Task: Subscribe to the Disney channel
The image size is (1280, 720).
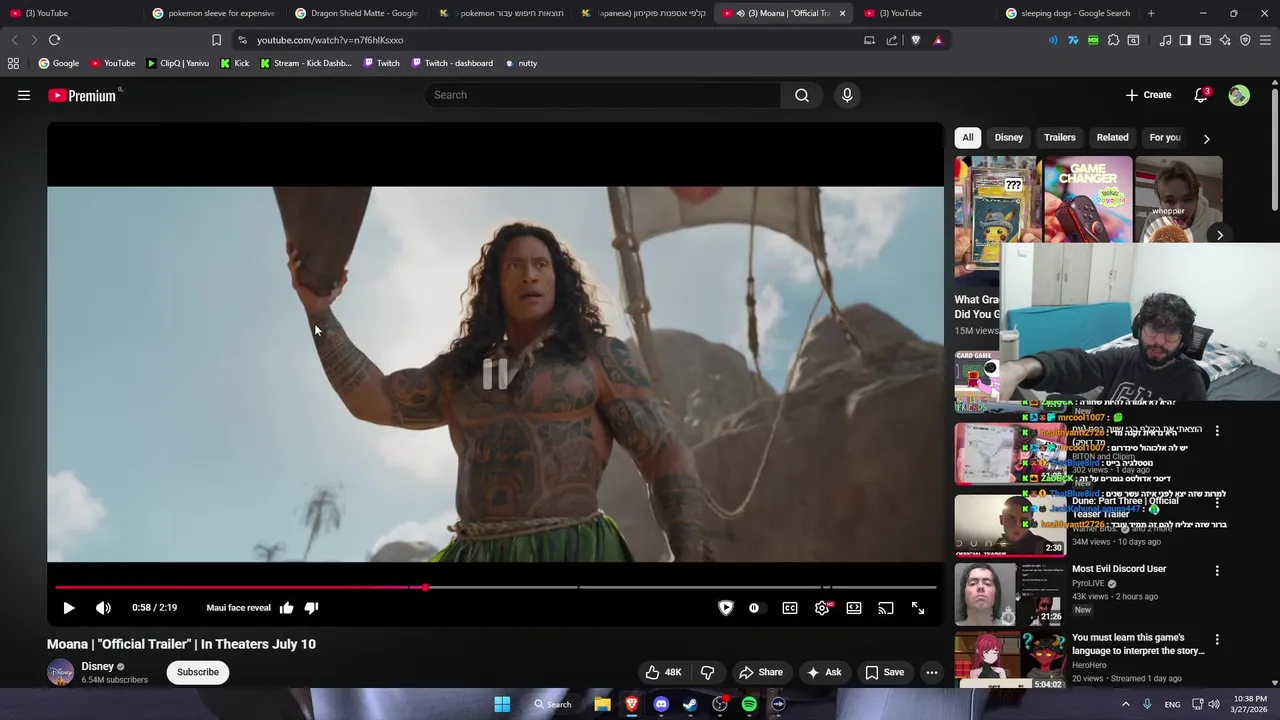Action: [198, 672]
